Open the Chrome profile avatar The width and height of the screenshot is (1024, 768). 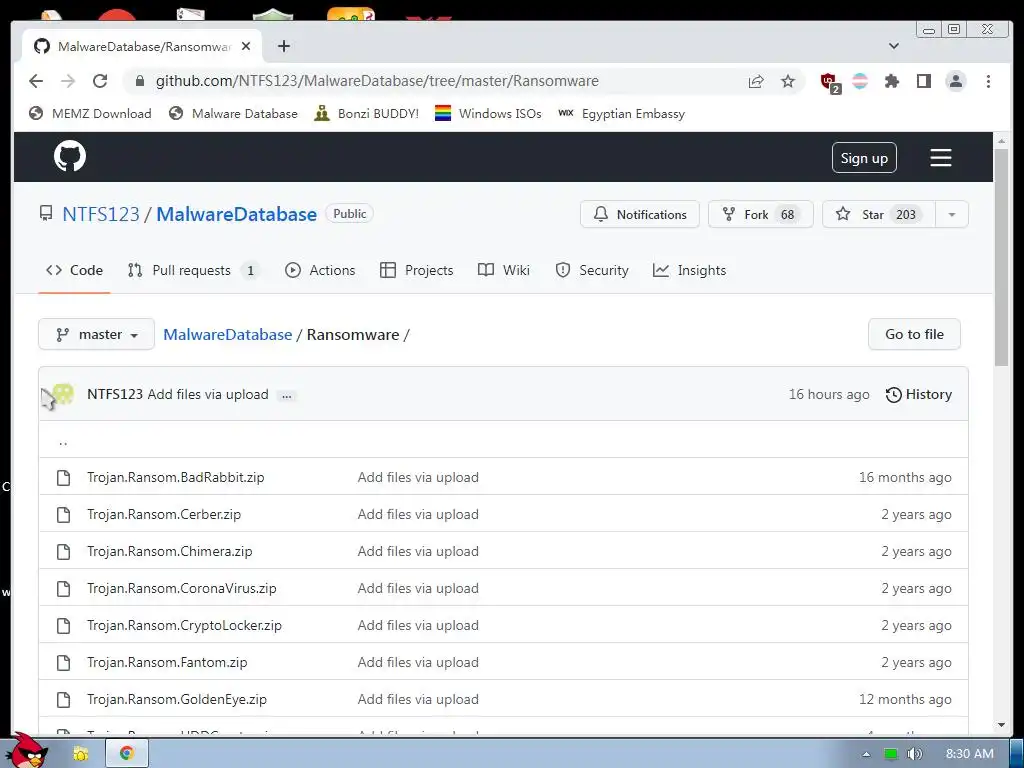point(955,81)
